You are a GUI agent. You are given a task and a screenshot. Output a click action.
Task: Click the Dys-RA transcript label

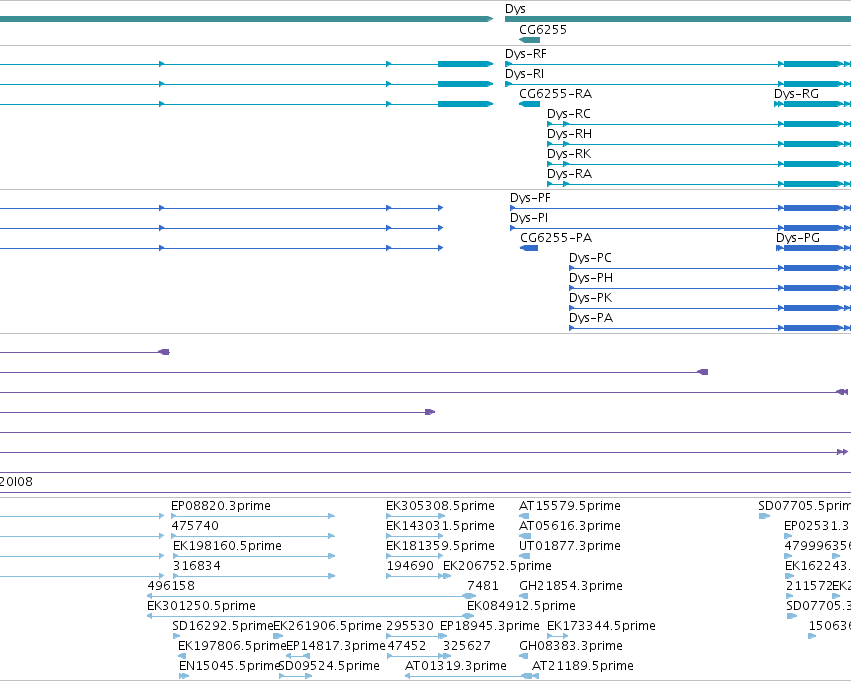(569, 174)
